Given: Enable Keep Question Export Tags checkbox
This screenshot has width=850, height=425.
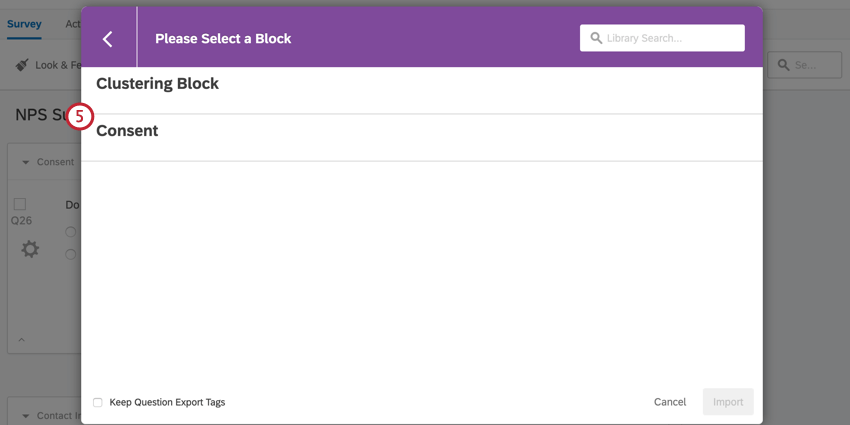Looking at the screenshot, I should pos(98,402).
